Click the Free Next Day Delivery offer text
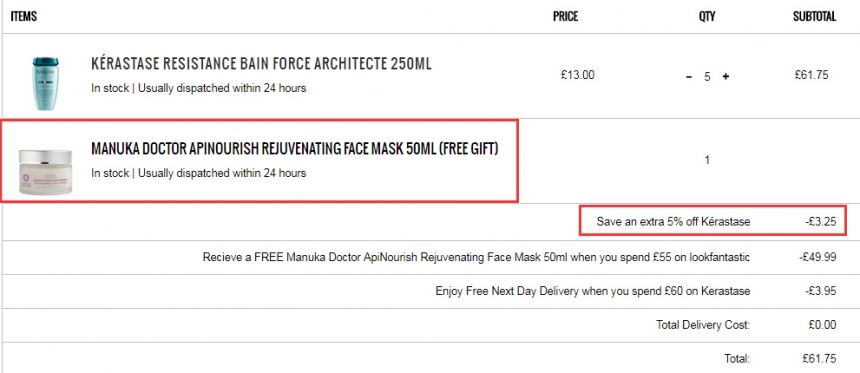The height and width of the screenshot is (373, 860). tap(593, 291)
